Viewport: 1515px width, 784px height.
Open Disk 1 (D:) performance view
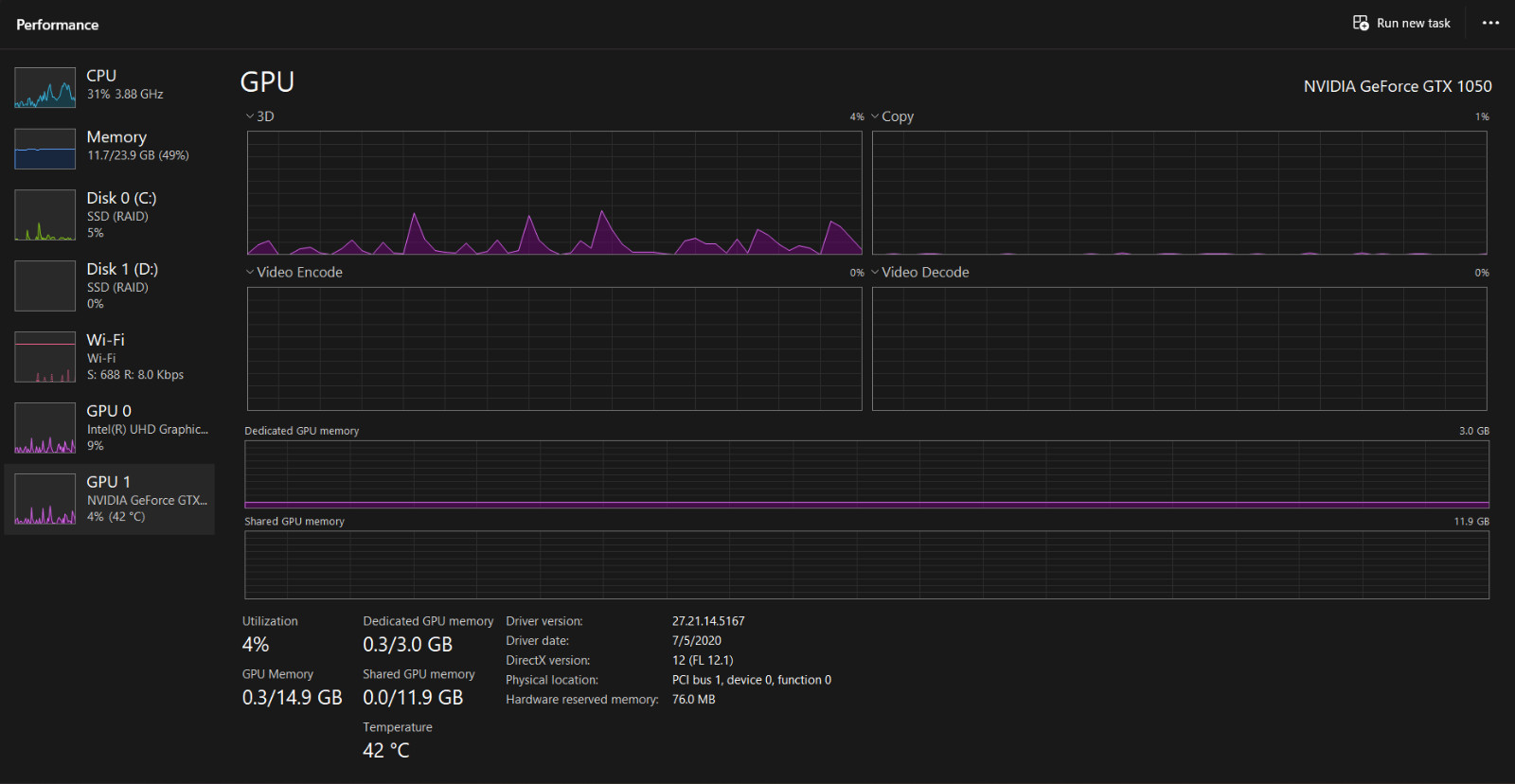(x=110, y=286)
